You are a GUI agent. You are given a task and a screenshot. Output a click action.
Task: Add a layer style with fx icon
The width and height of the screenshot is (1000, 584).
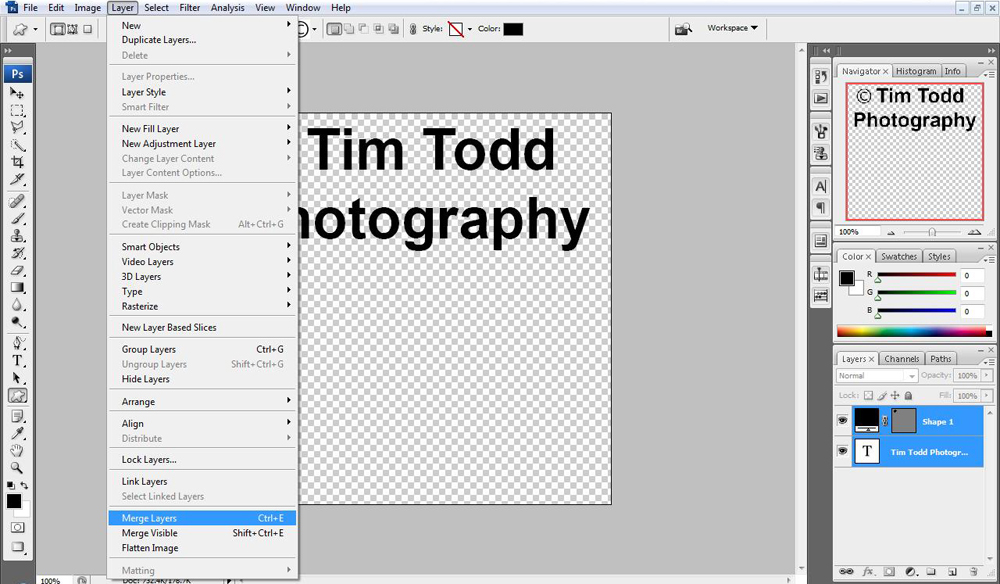(x=867, y=571)
